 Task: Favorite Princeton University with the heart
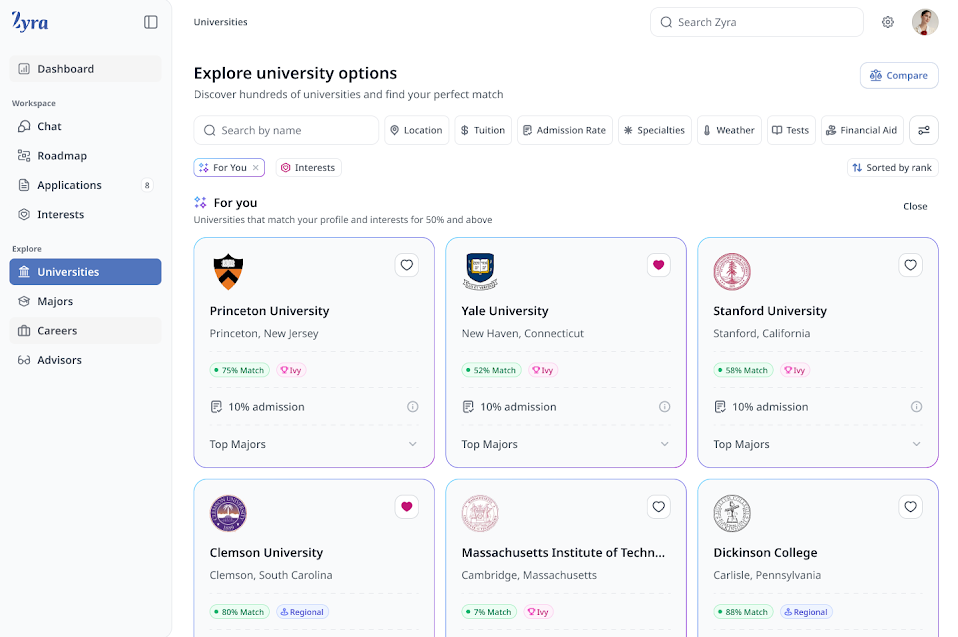click(x=407, y=265)
